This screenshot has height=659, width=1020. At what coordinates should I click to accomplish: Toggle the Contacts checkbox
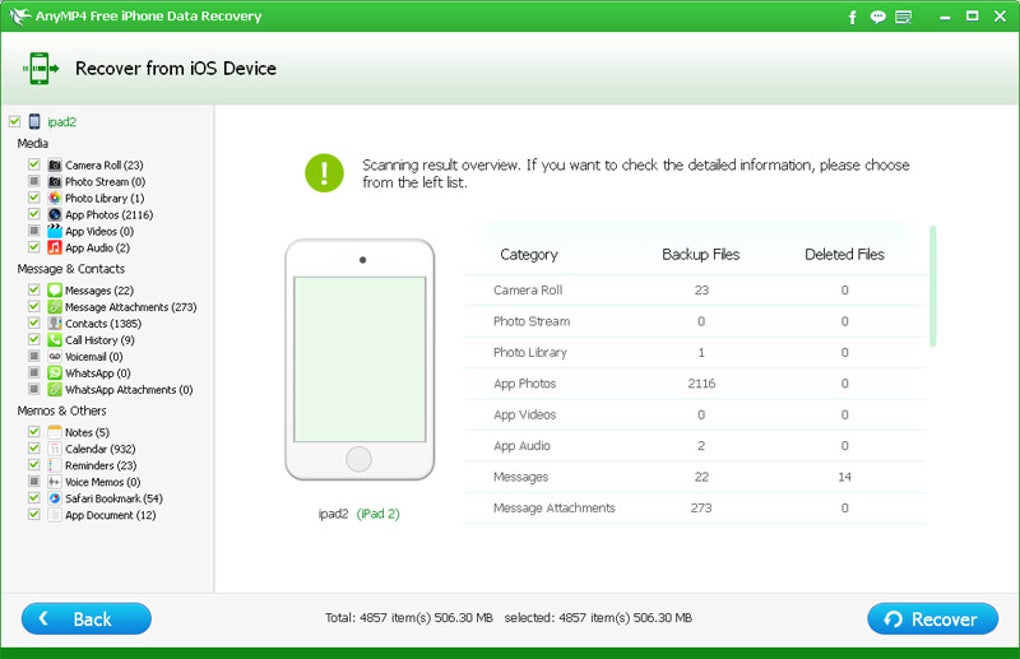click(34, 323)
